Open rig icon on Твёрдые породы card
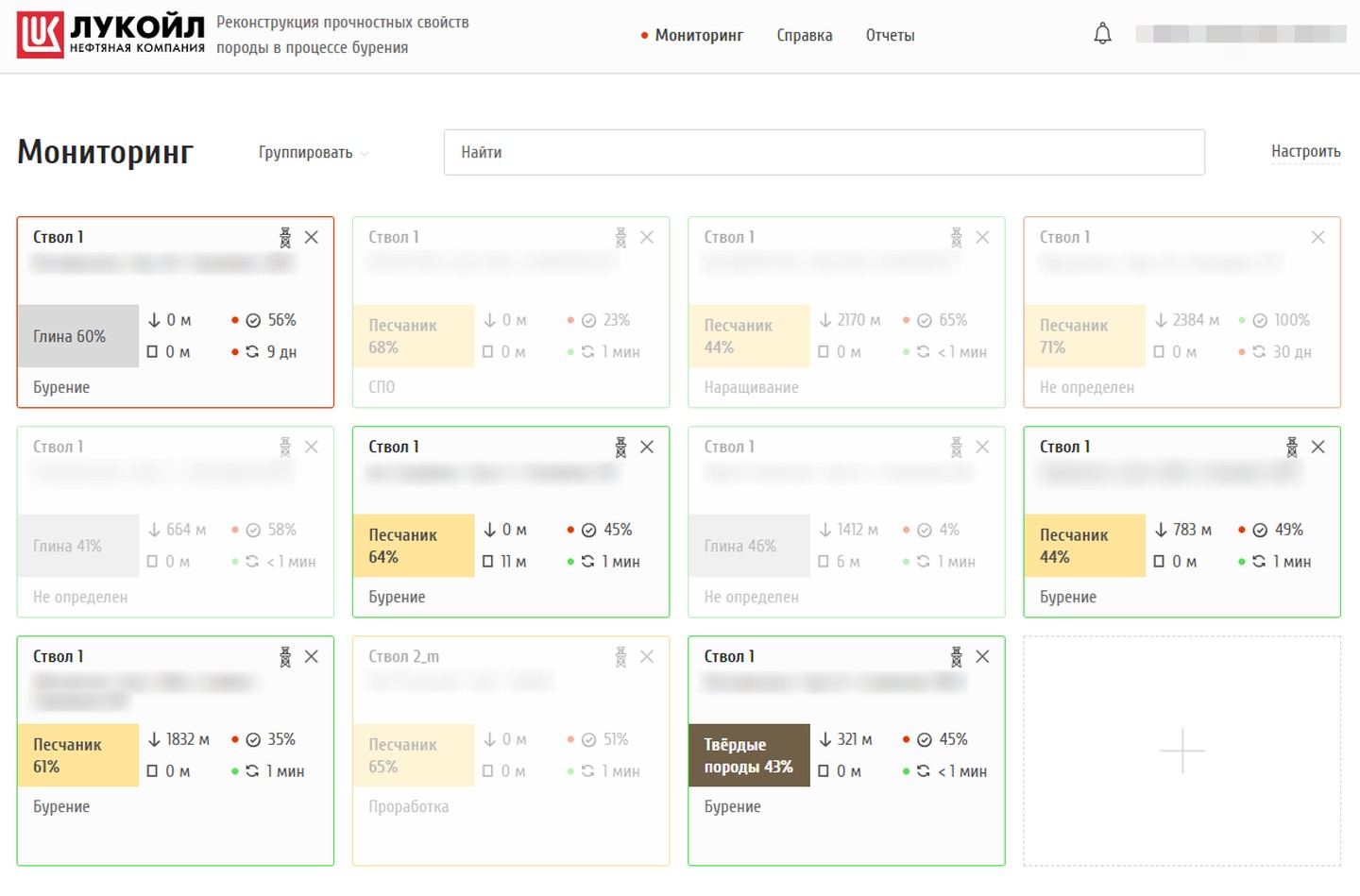Viewport: 1360px width, 896px height. (x=956, y=657)
